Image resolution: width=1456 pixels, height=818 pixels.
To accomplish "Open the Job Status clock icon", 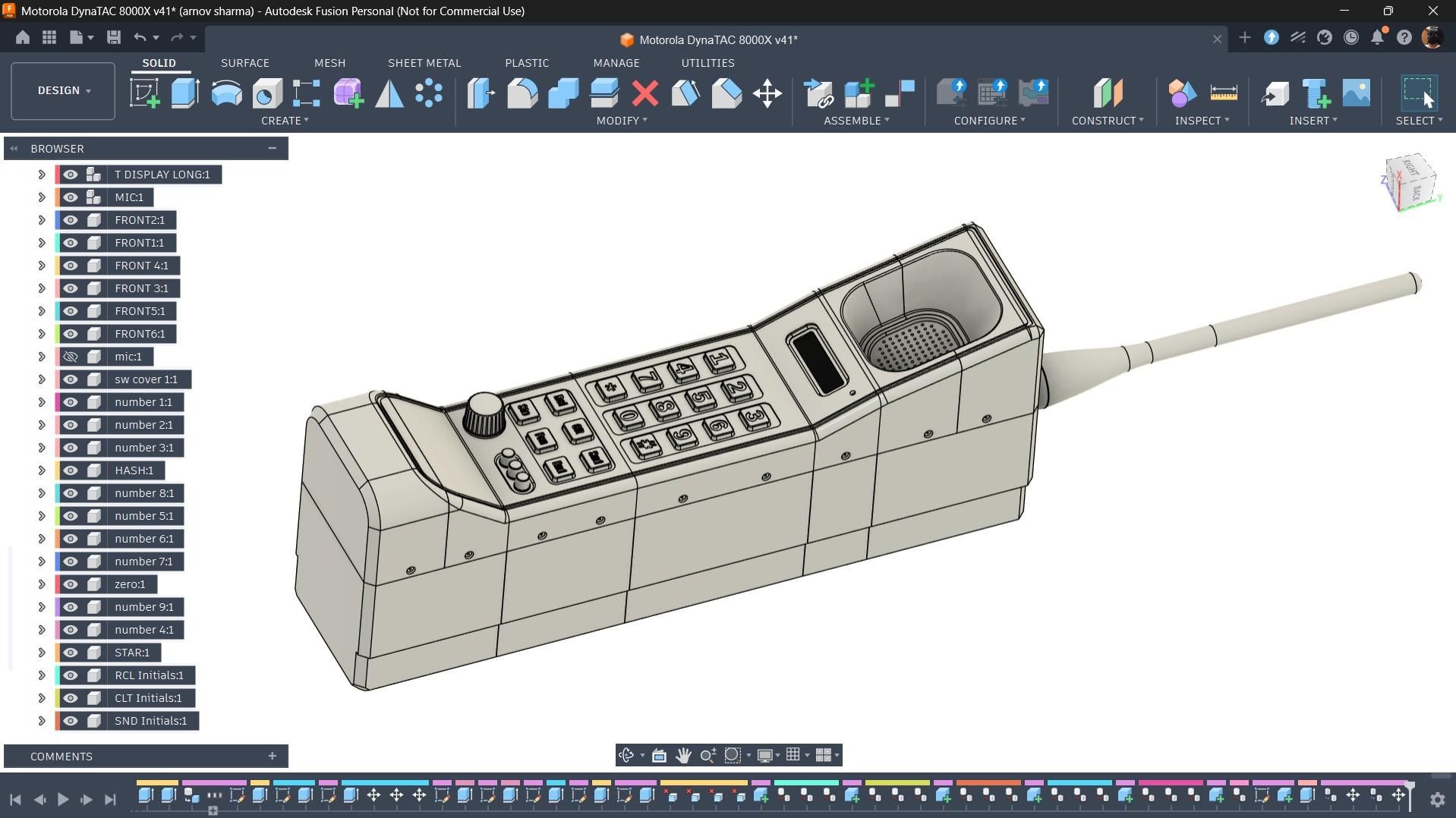I will click(1351, 37).
